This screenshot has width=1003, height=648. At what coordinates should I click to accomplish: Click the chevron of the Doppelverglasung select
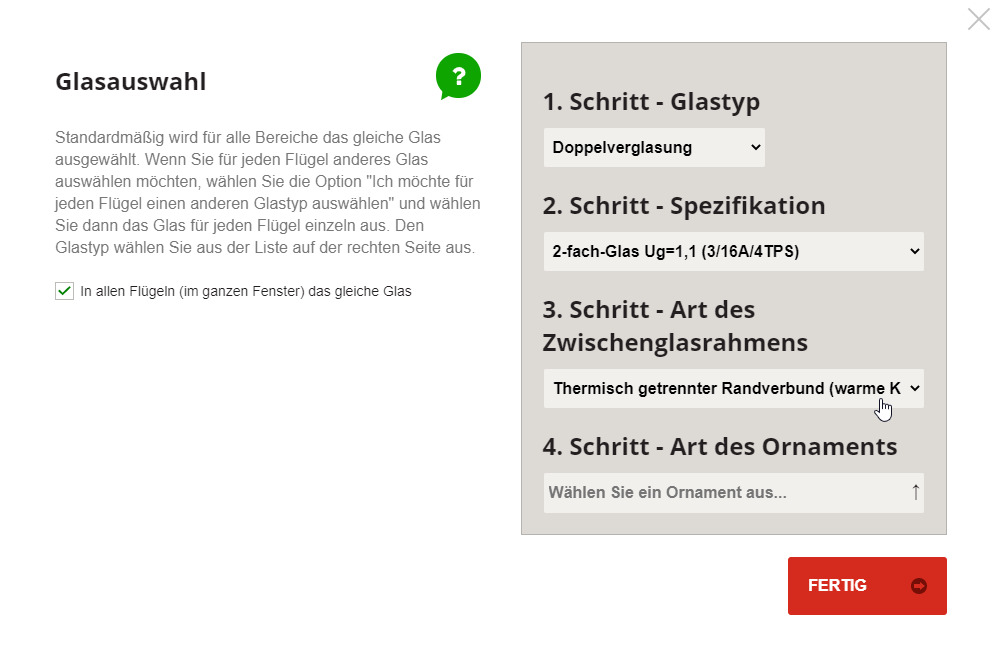755,148
